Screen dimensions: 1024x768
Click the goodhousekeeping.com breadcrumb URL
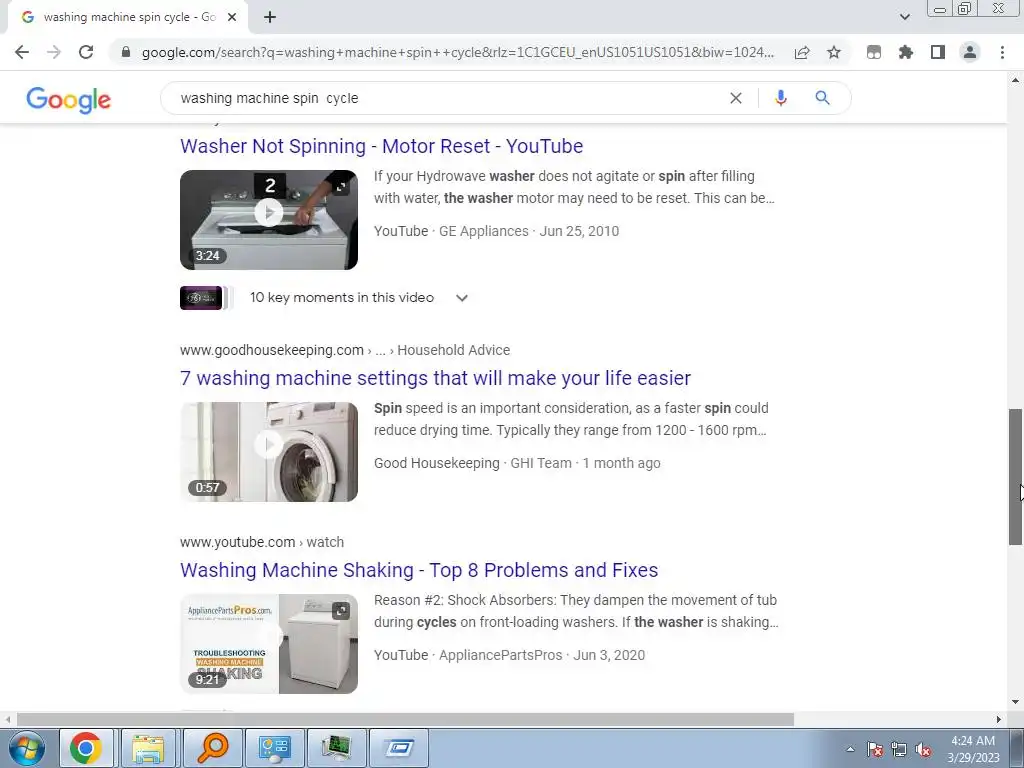345,350
